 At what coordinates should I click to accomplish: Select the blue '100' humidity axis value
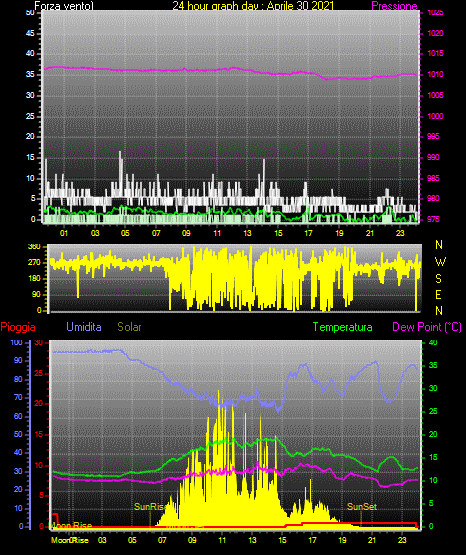pos(16,342)
